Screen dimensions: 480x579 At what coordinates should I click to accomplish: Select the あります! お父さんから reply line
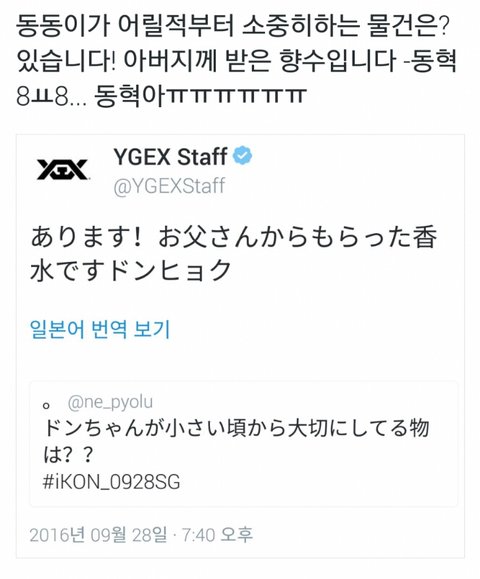pyautogui.click(x=233, y=237)
